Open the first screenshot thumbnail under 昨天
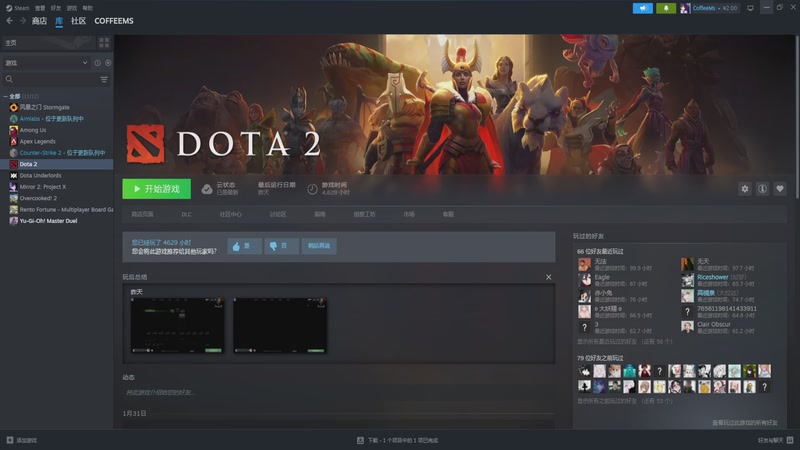Viewport: 800px width, 450px height. coord(177,326)
